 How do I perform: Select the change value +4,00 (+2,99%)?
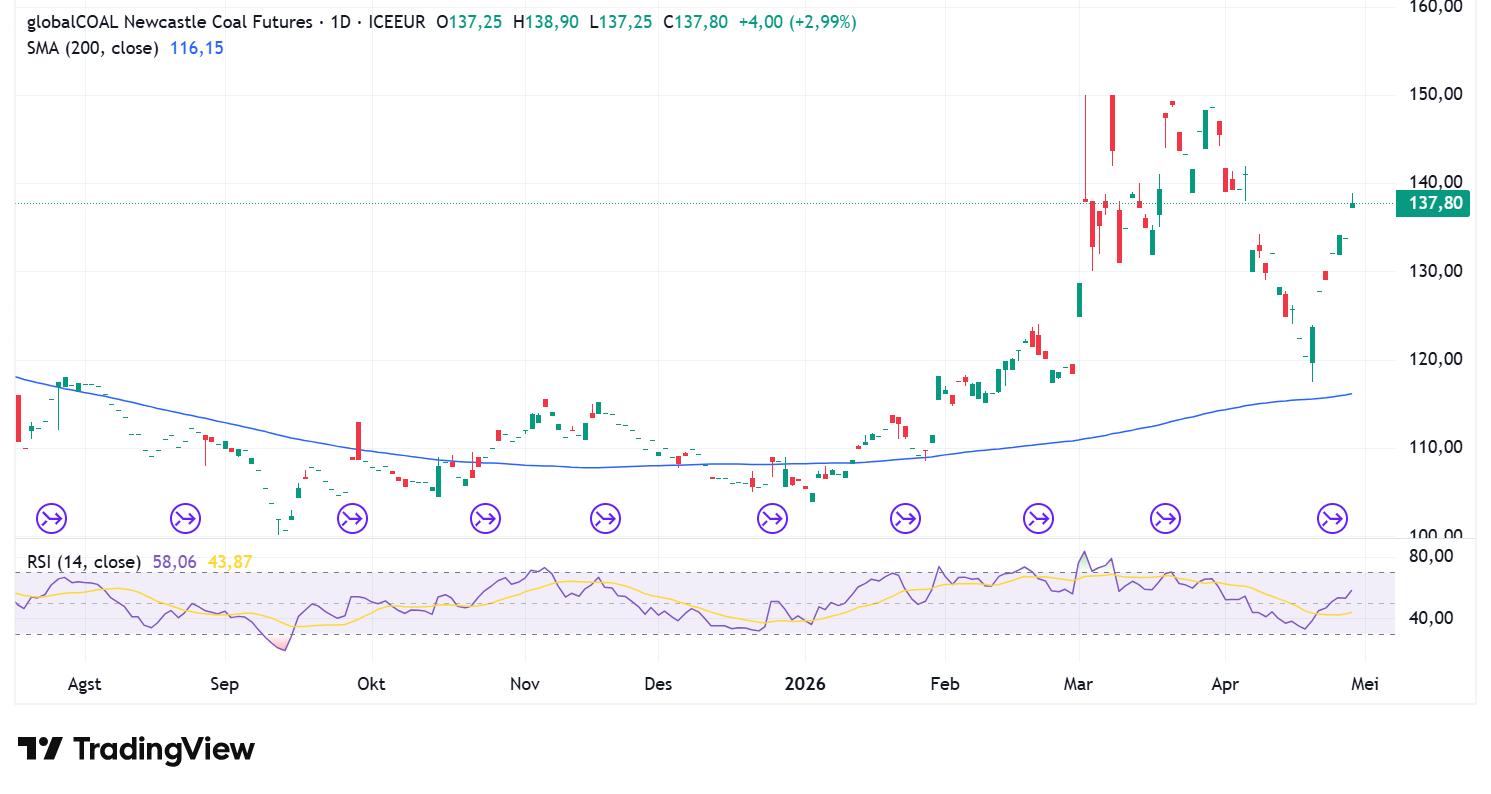(x=797, y=22)
